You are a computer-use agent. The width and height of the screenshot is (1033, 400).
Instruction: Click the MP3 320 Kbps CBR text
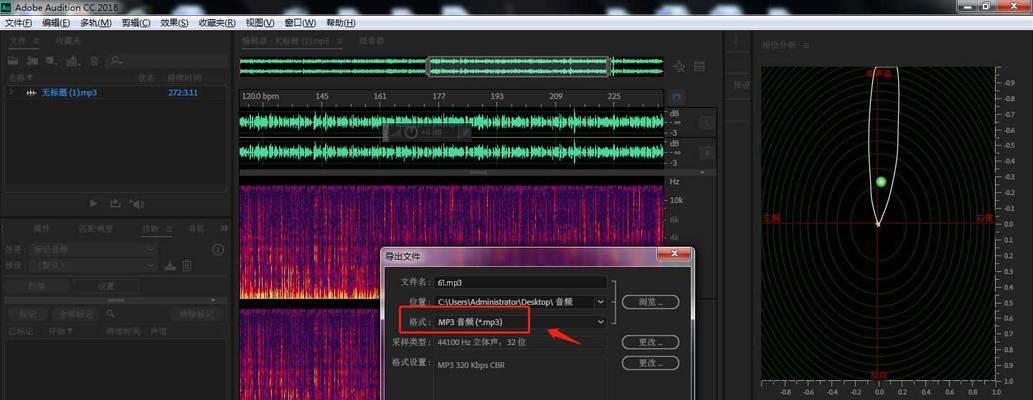[472, 364]
